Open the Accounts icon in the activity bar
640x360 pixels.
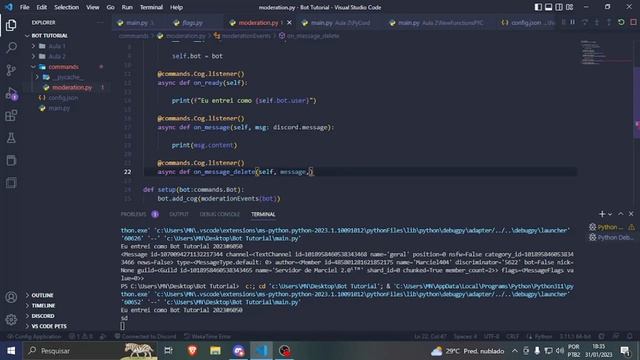coord(11,297)
